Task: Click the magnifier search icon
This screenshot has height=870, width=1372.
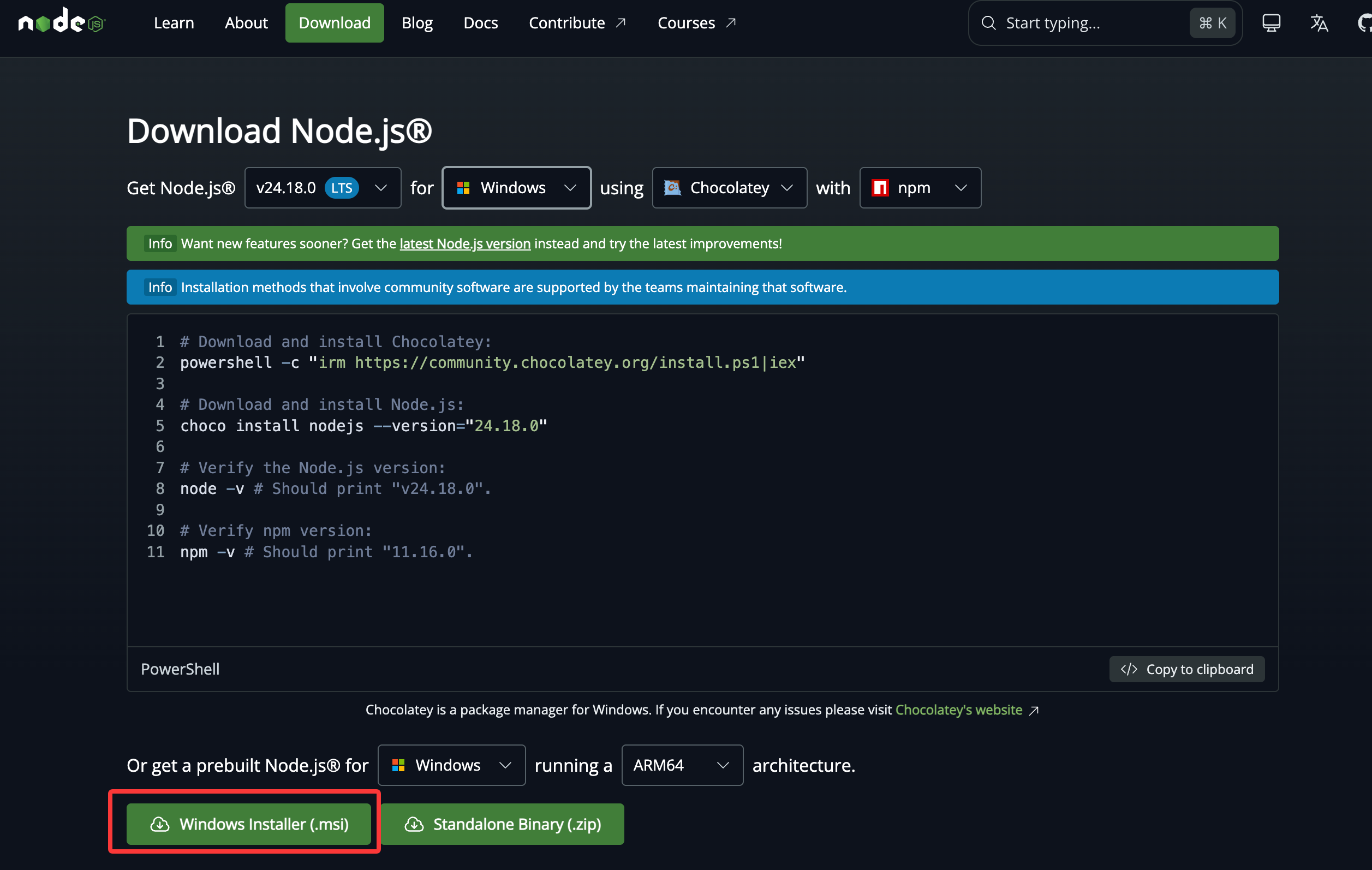Action: click(x=988, y=23)
